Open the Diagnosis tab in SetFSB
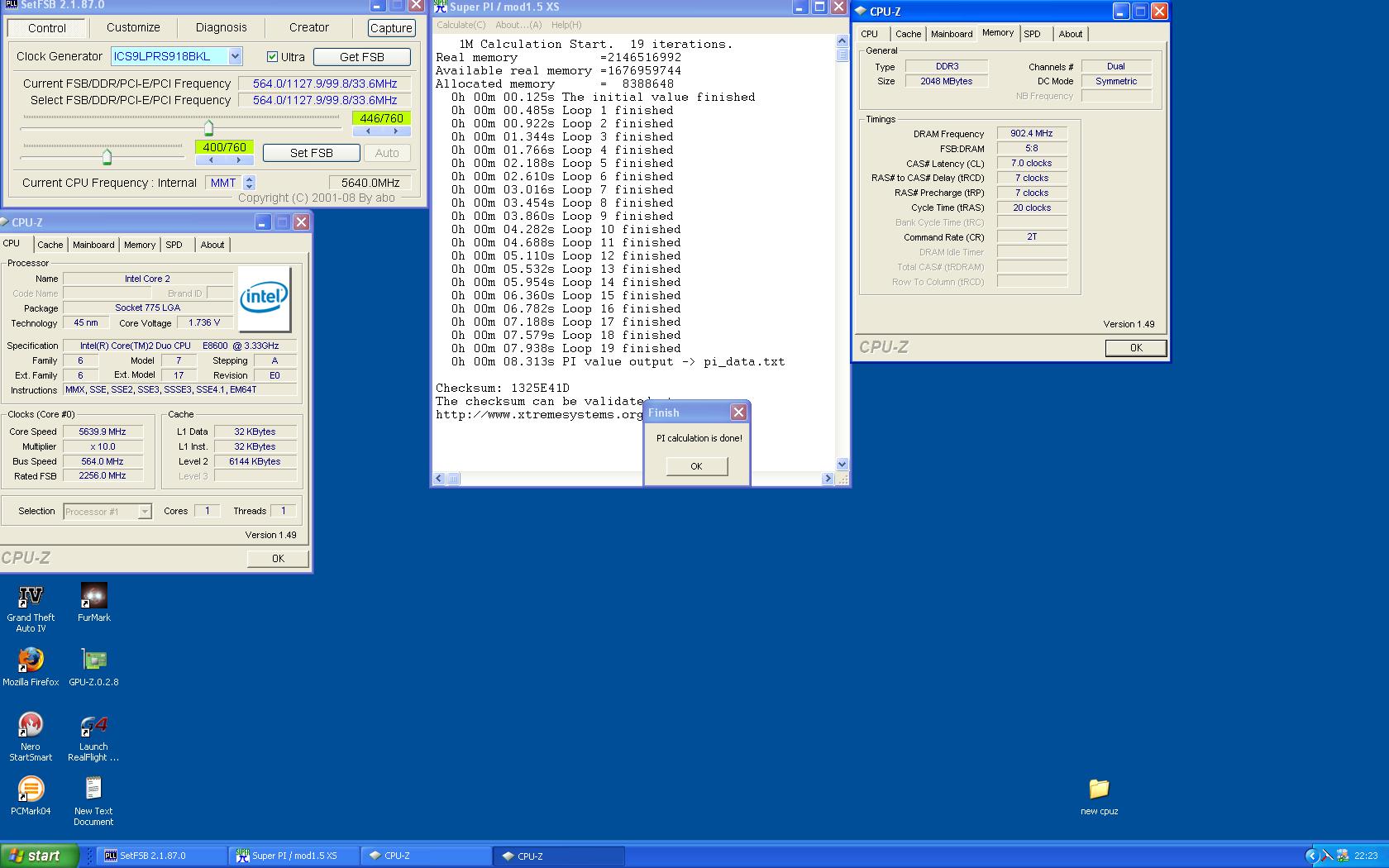The image size is (1389, 868). coord(221,27)
